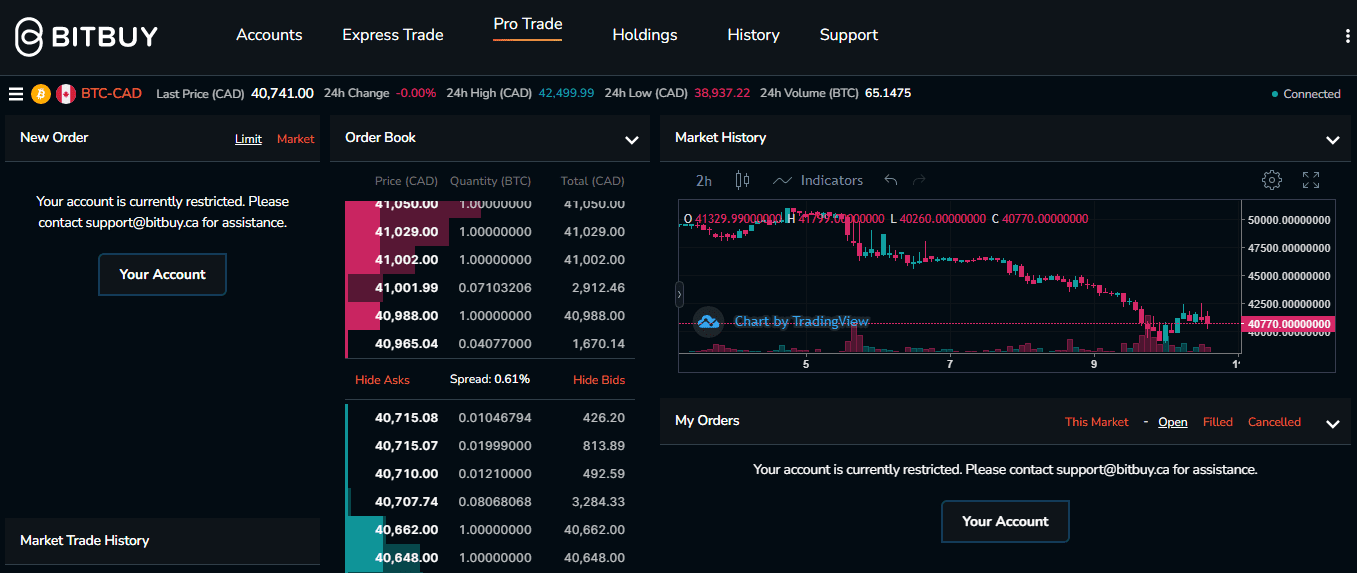Click the Canadian flag icon

click(x=66, y=94)
